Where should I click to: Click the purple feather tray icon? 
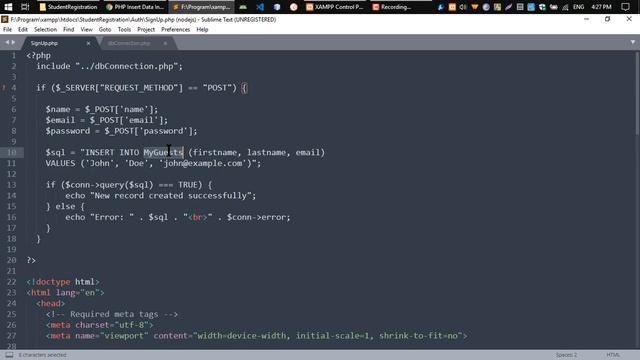point(509,7)
